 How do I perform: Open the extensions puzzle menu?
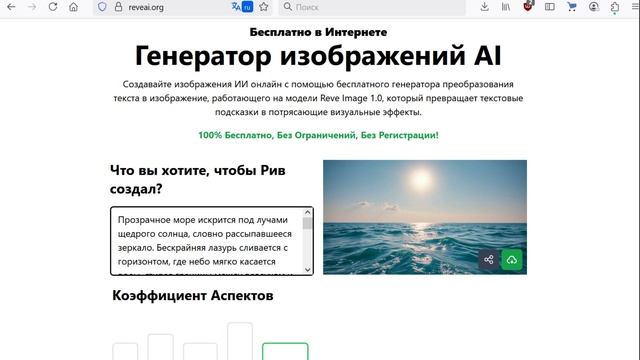pyautogui.click(x=615, y=7)
